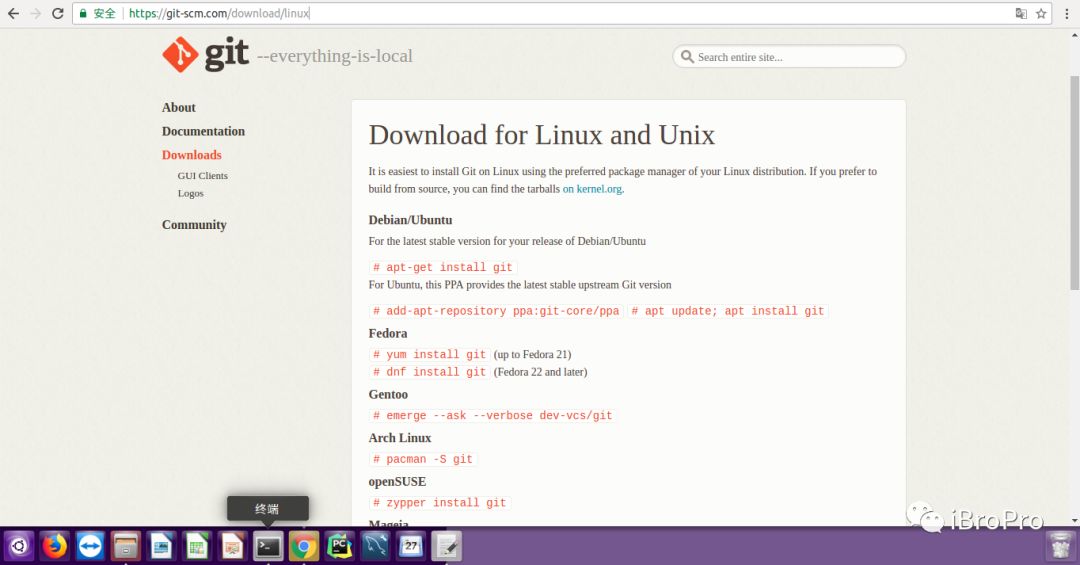The image size is (1080, 565).
Task: Click the '# pacman -S git' command
Action: click(x=423, y=459)
